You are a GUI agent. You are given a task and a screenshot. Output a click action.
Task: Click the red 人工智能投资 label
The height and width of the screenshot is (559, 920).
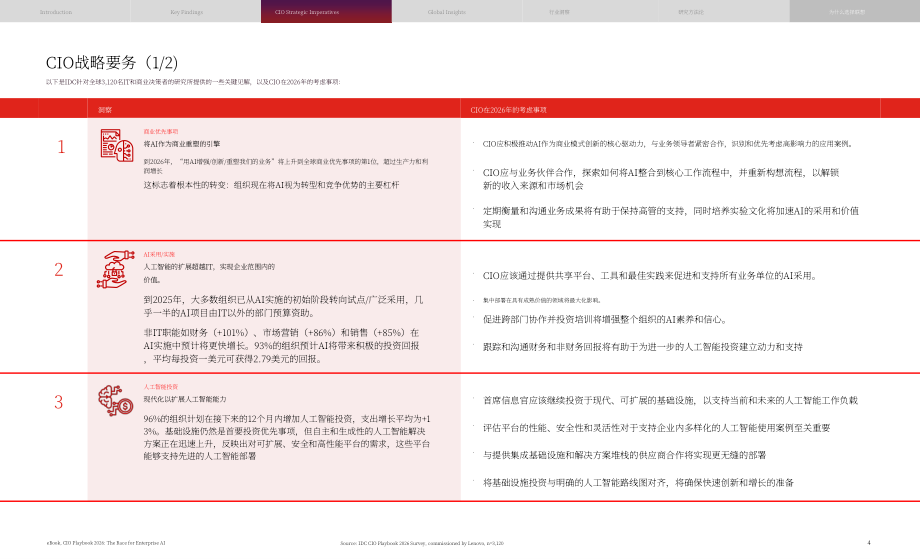point(161,387)
